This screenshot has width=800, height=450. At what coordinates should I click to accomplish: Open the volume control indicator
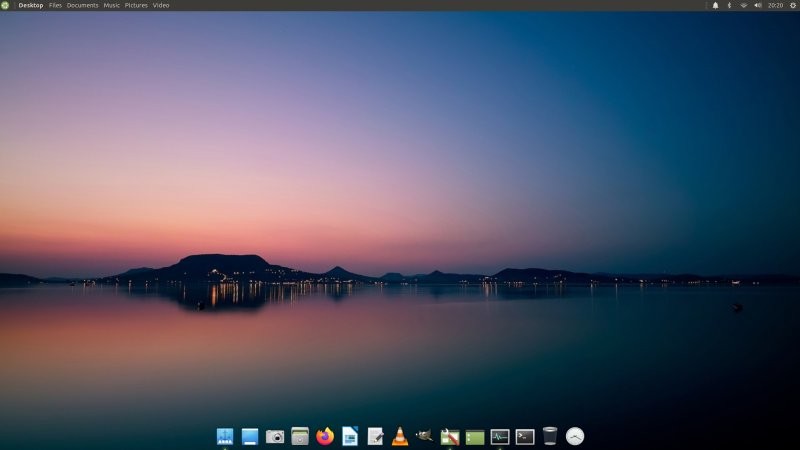(757, 5)
